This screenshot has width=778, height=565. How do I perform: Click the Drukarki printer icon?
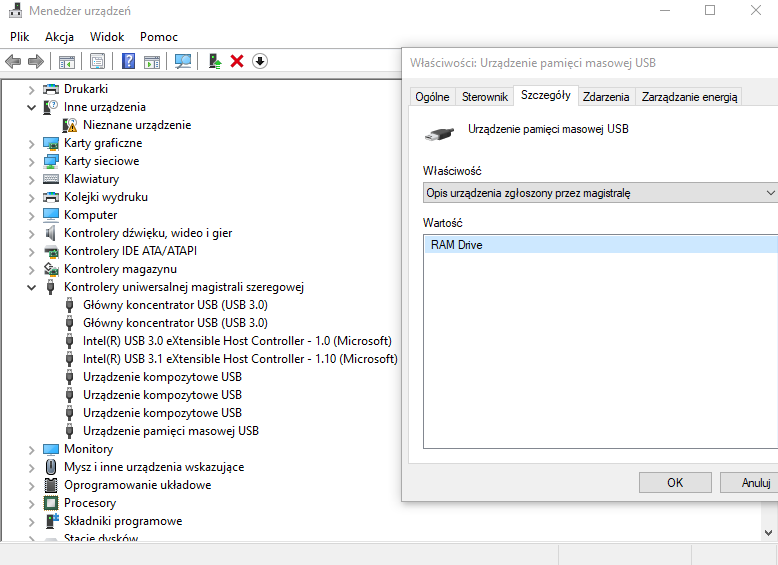[51, 89]
